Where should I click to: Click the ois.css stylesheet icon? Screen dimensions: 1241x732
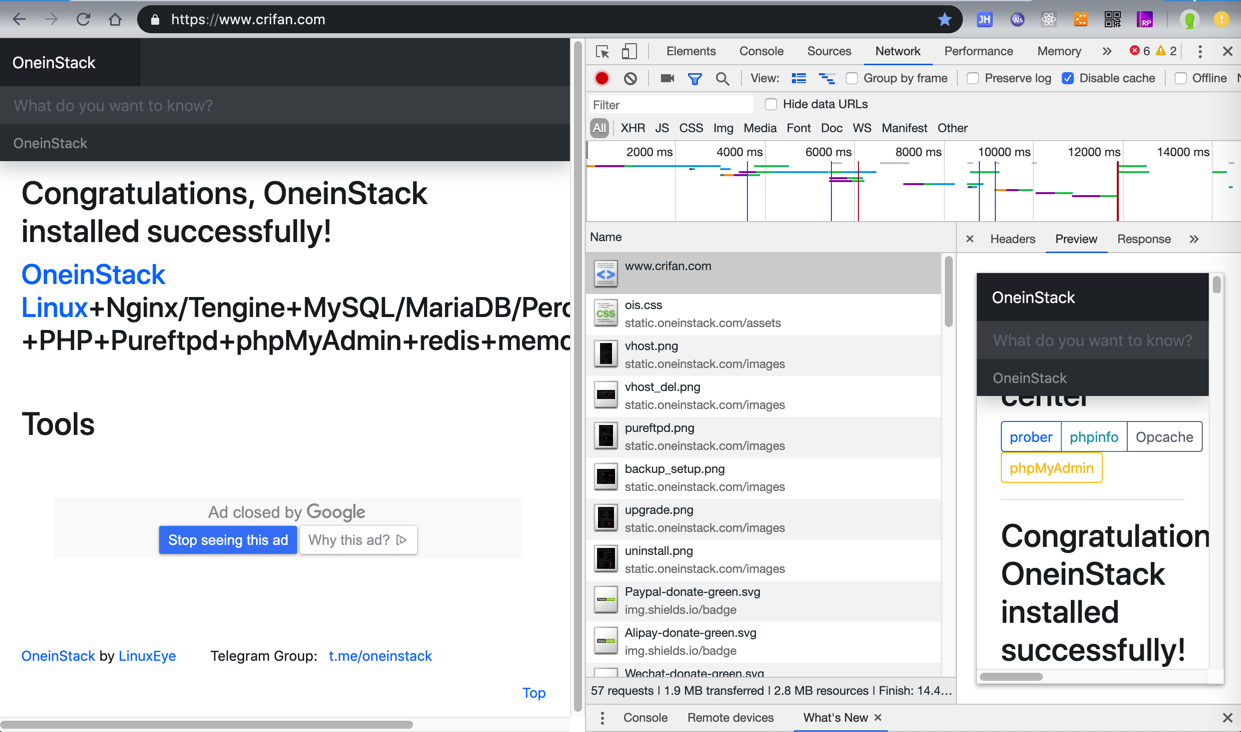tap(606, 313)
